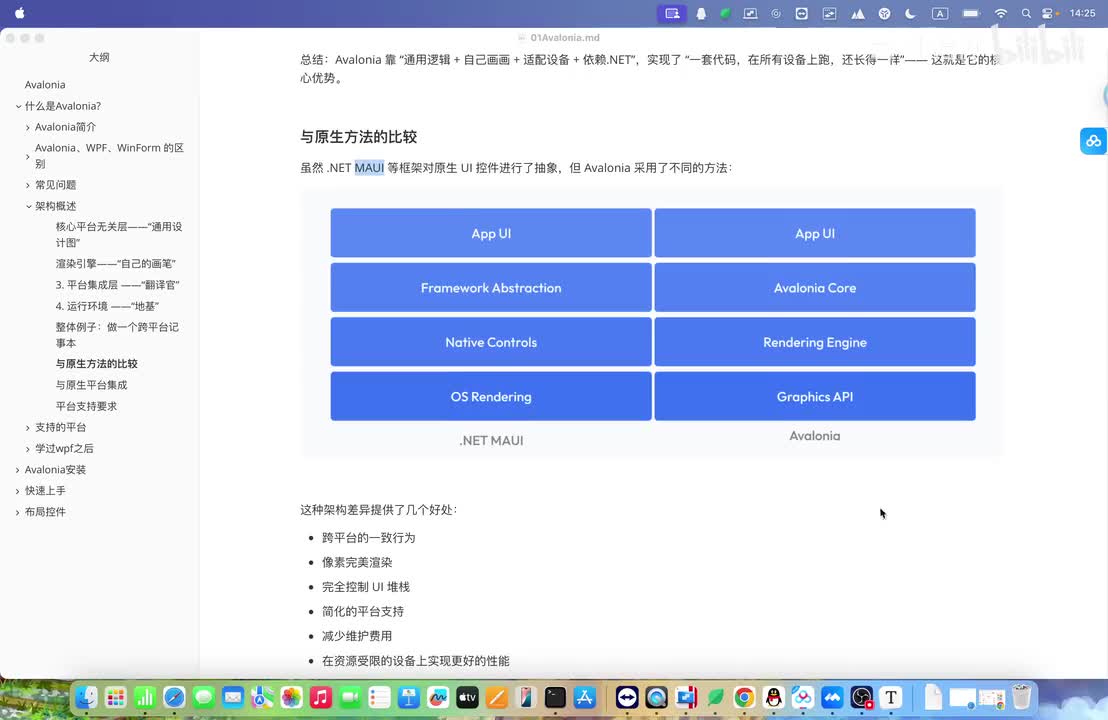This screenshot has height=720, width=1108.
Task: Open the QQ penguin menu bar icon
Action: pos(701,13)
